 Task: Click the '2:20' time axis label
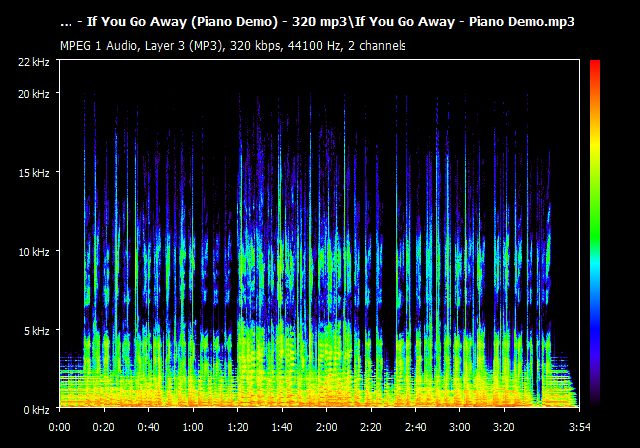point(371,427)
